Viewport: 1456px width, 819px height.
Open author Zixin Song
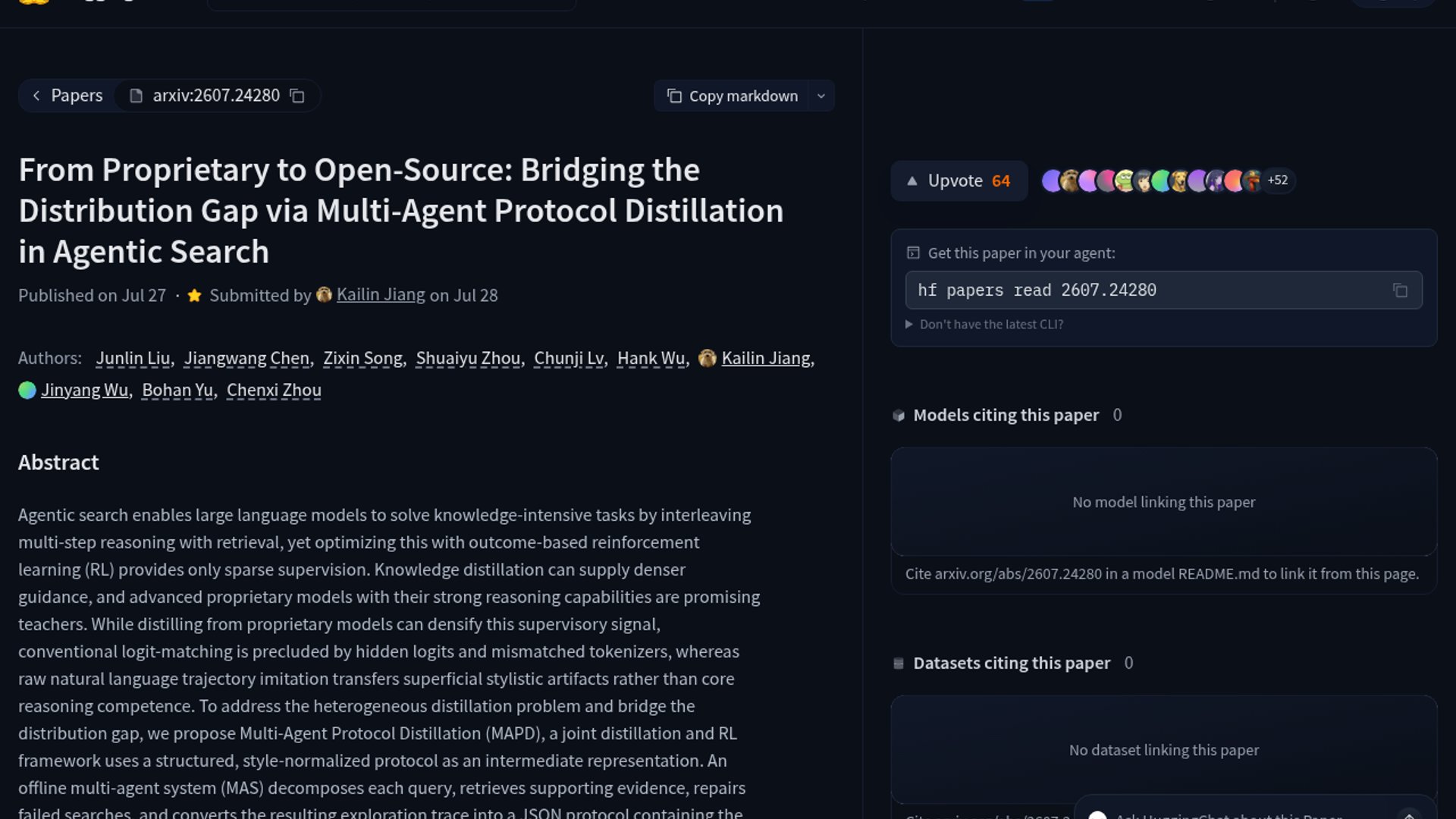coord(362,358)
